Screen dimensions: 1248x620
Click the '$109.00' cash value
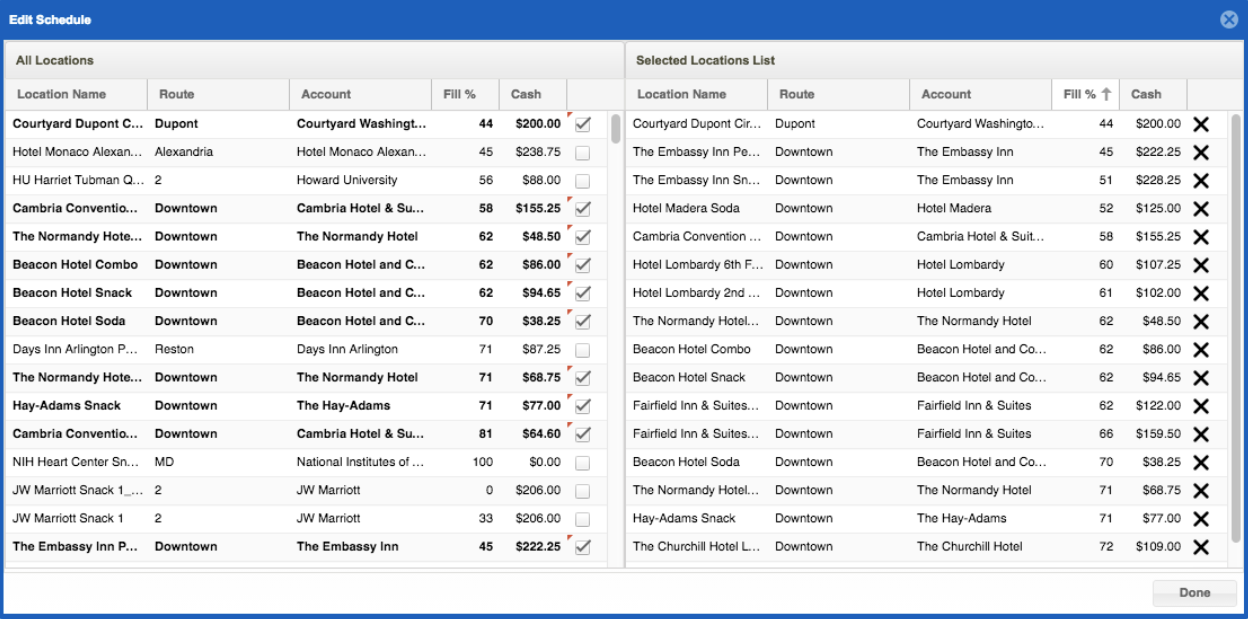point(1158,546)
